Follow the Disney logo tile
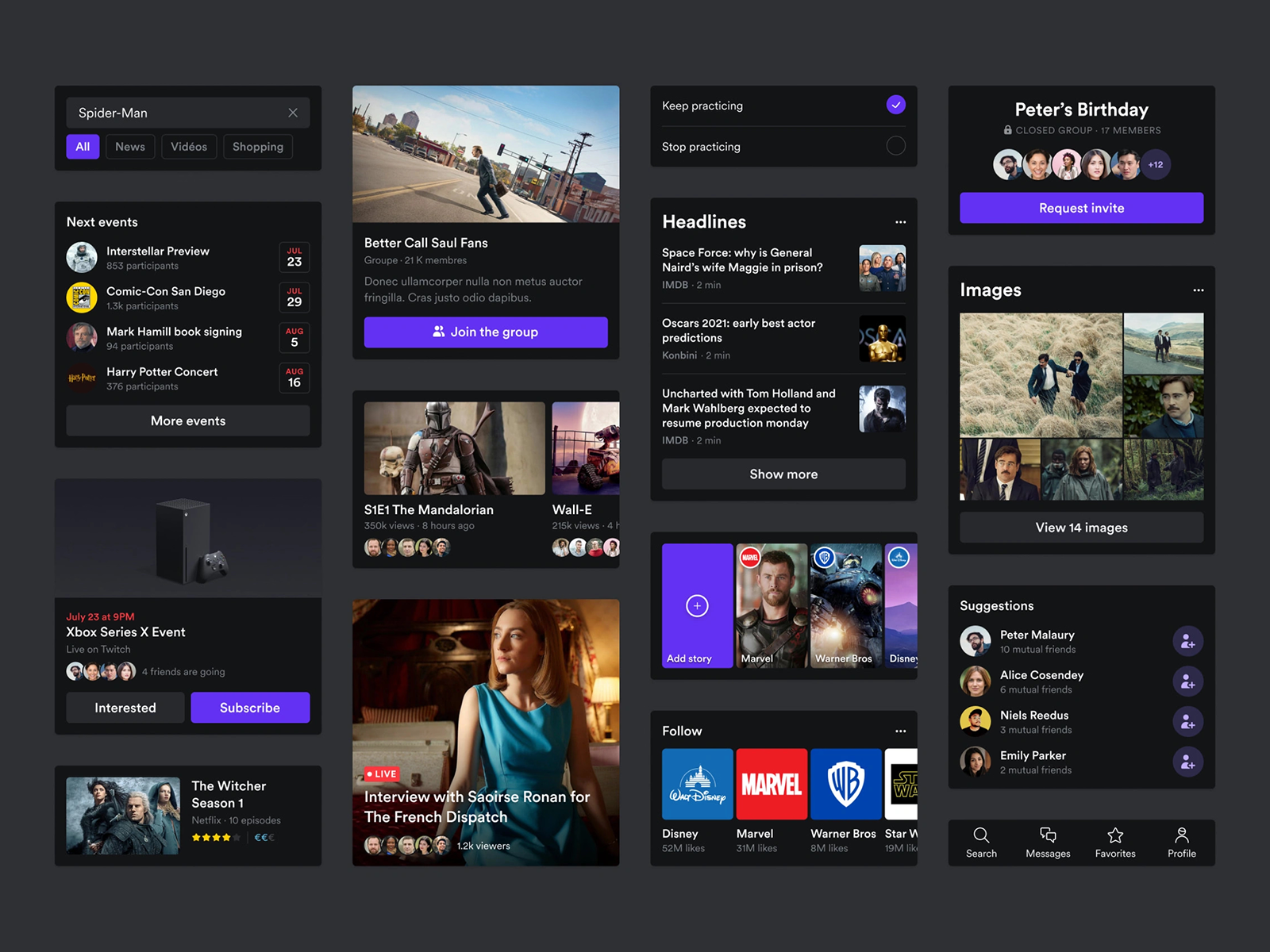The height and width of the screenshot is (952, 1270). [x=698, y=784]
